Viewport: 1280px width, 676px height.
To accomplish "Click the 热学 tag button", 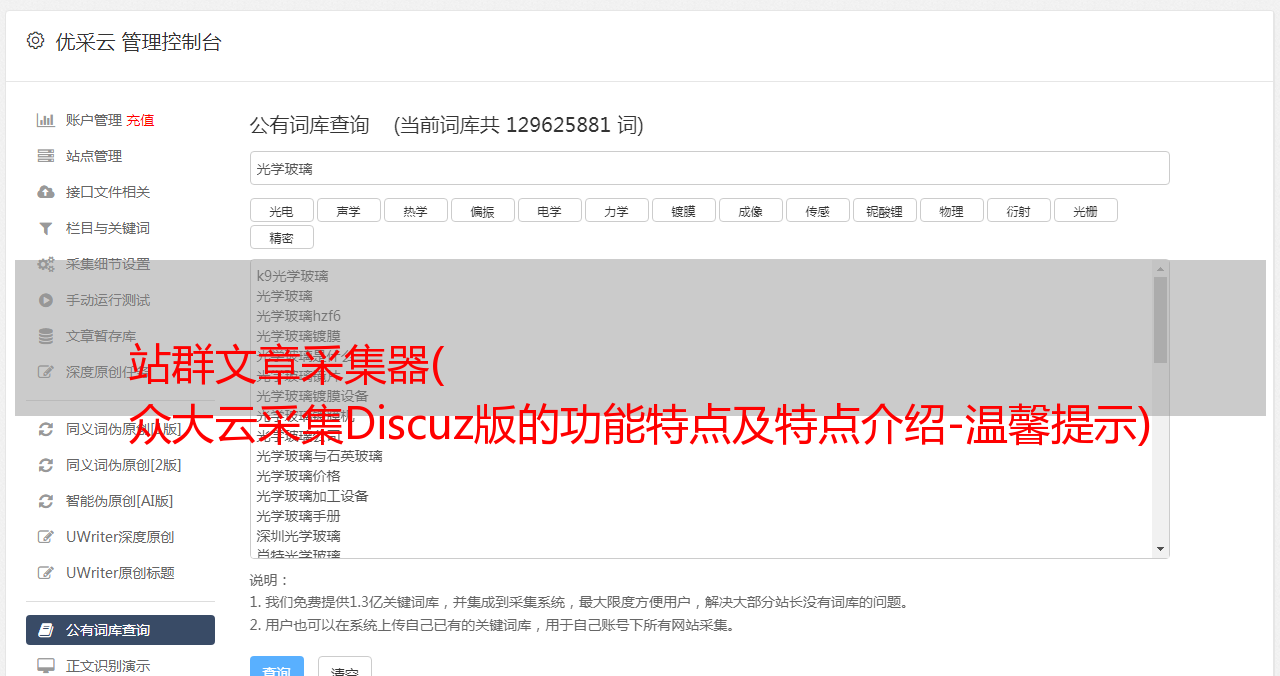I will coord(415,210).
